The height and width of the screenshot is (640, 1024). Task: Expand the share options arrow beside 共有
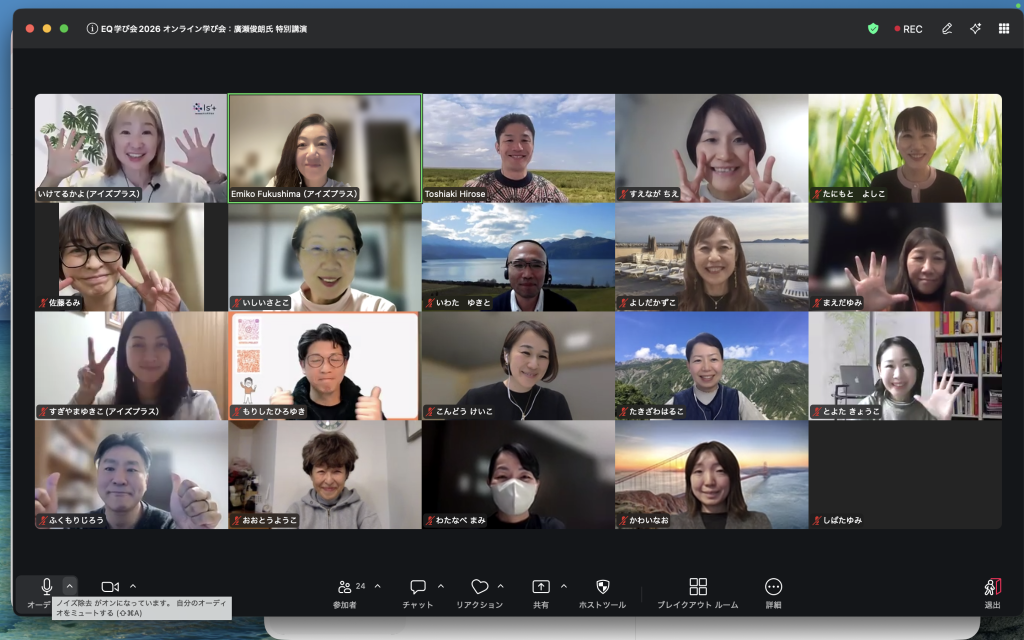click(x=563, y=586)
